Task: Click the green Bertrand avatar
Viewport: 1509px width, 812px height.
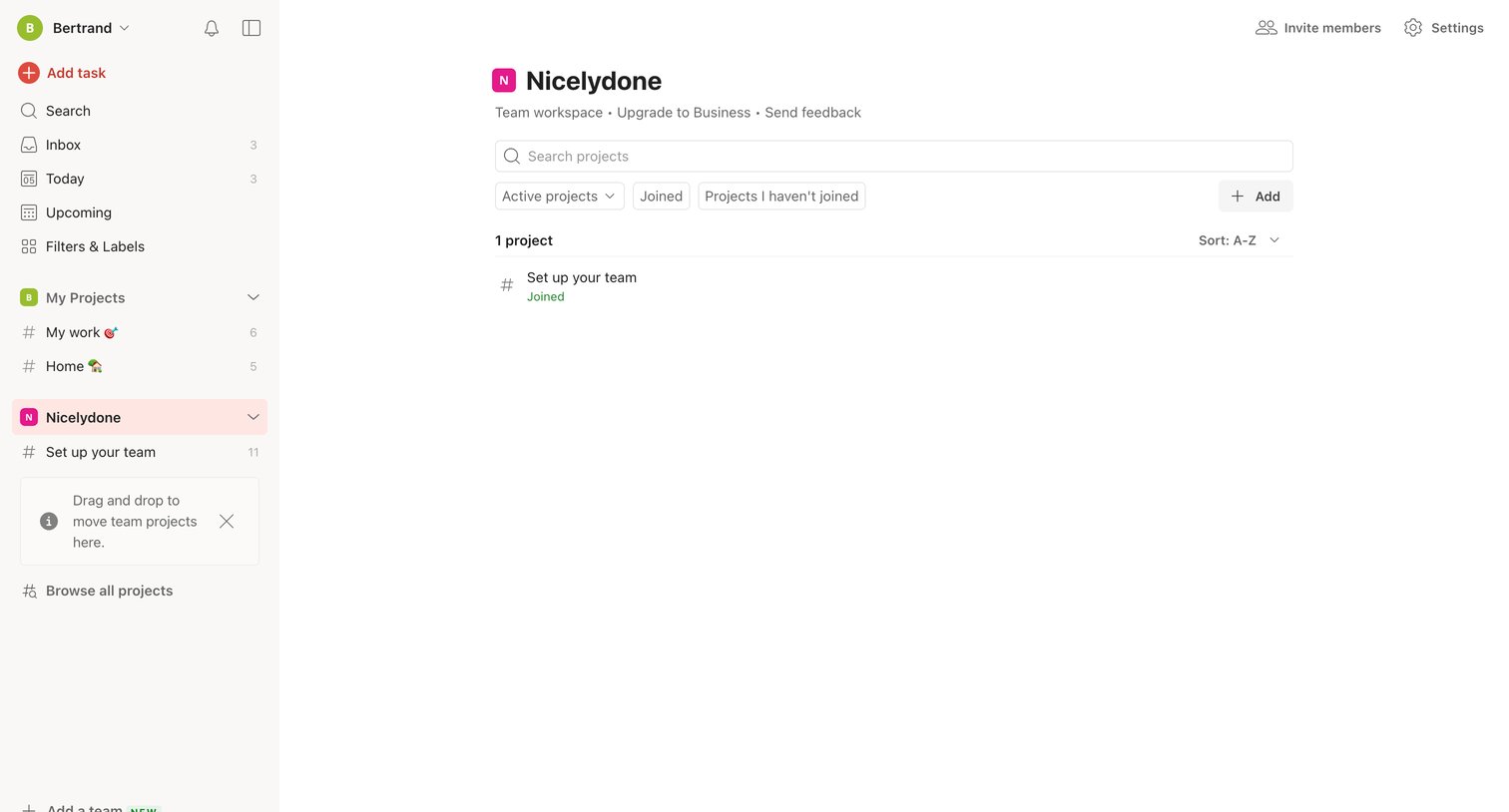Action: 30,28
